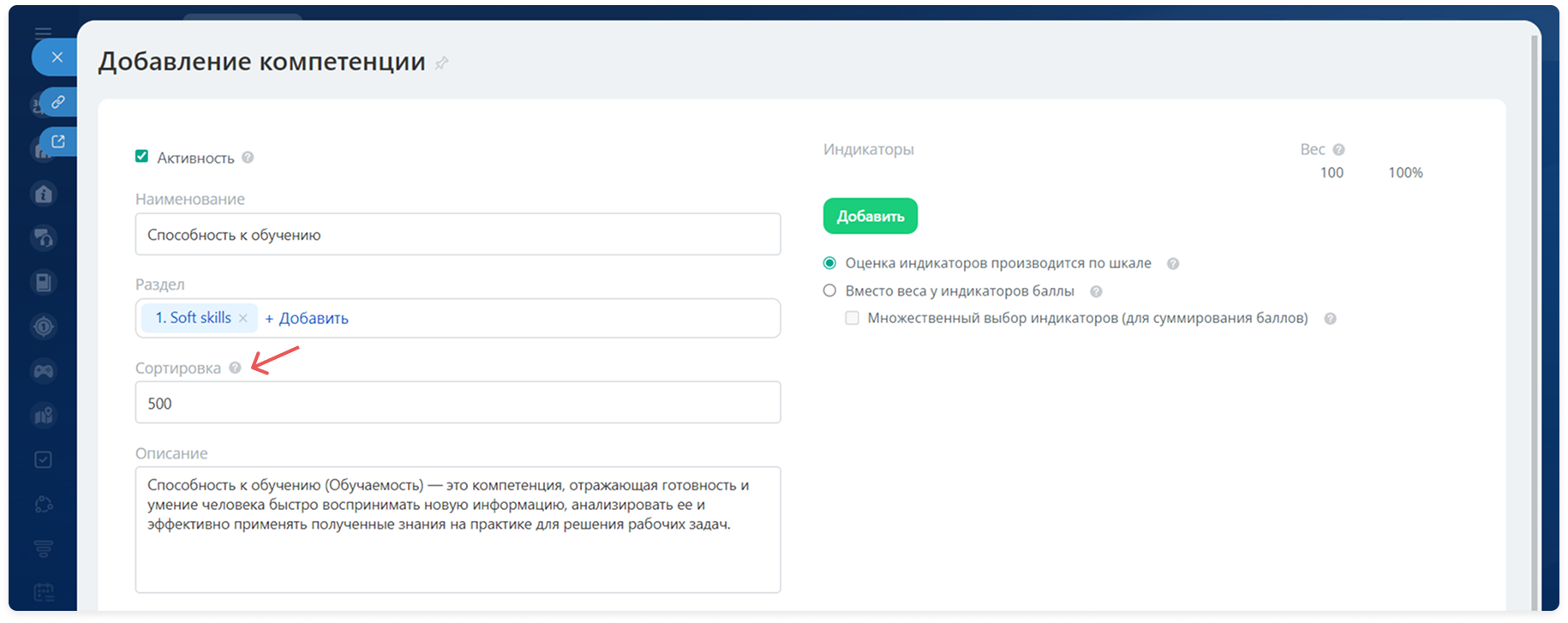Click + Добавить link in Раздел
The height and width of the screenshot is (623, 1568).
point(307,318)
